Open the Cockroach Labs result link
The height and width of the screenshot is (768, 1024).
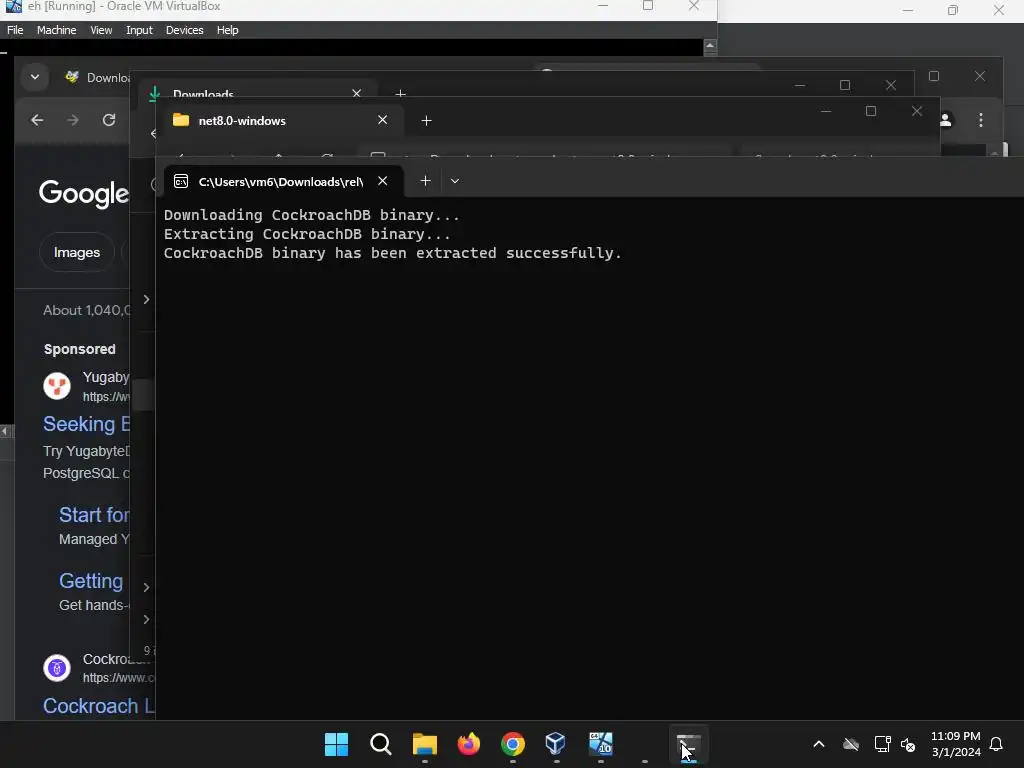pyautogui.click(x=99, y=706)
